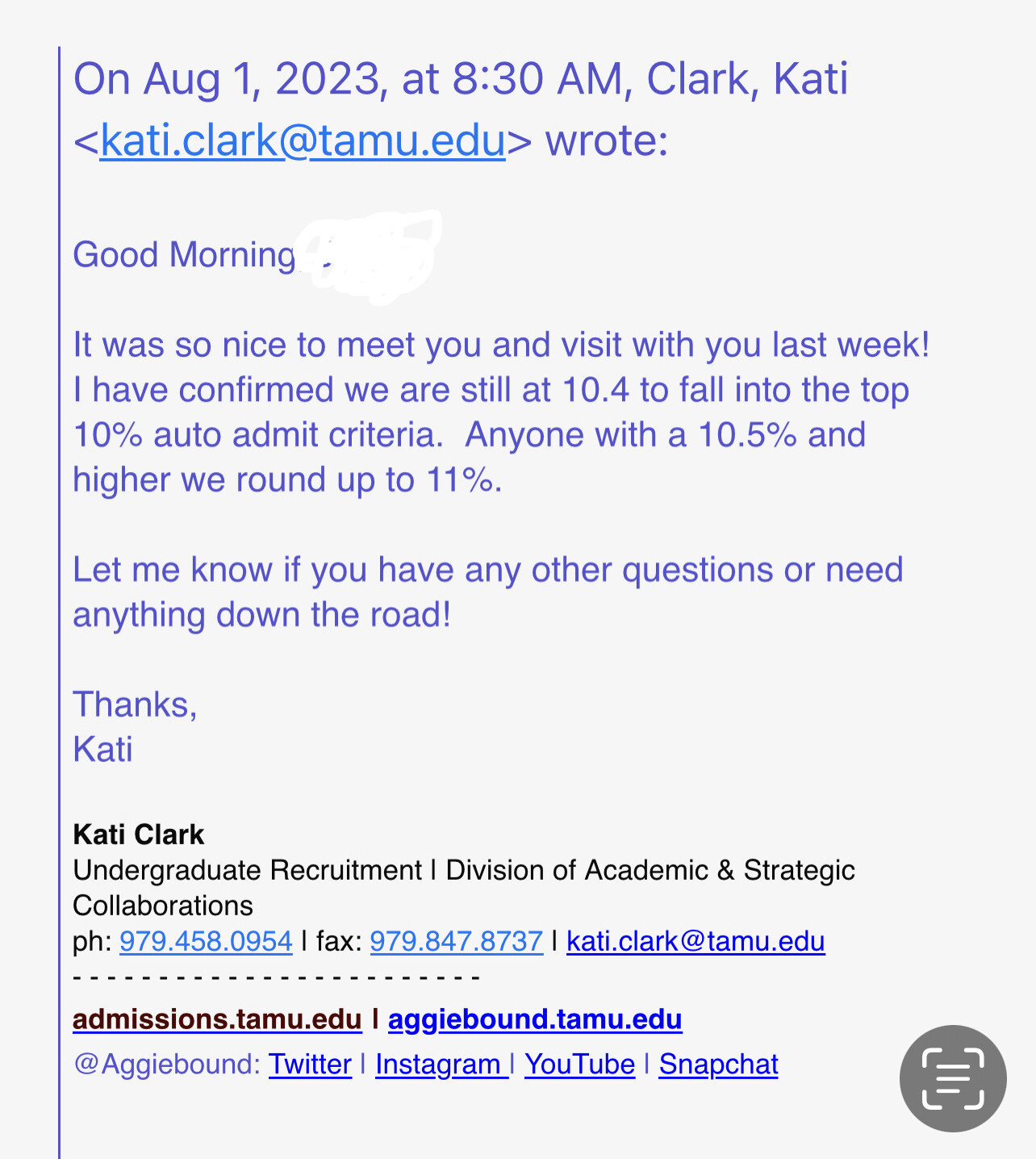Click the dashed separator line in signature
This screenshot has height=1159, width=1036.
pos(277,977)
